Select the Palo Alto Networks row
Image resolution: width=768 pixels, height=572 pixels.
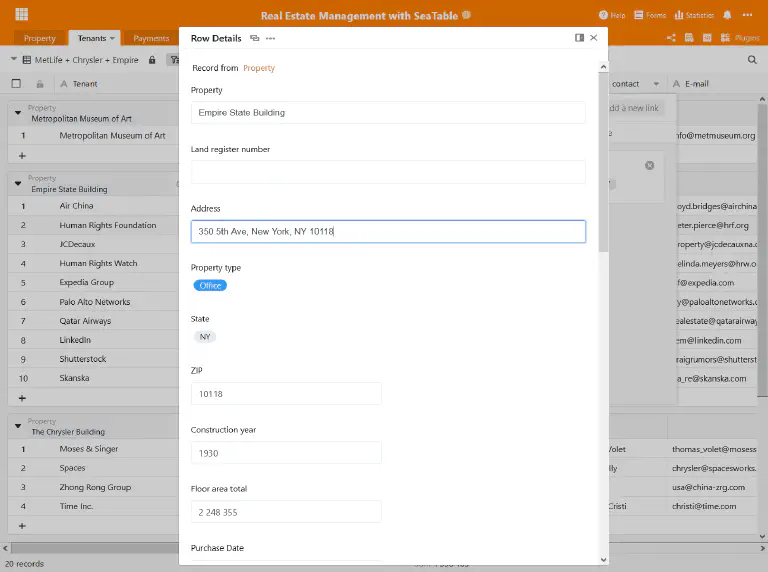pyautogui.click(x=93, y=302)
